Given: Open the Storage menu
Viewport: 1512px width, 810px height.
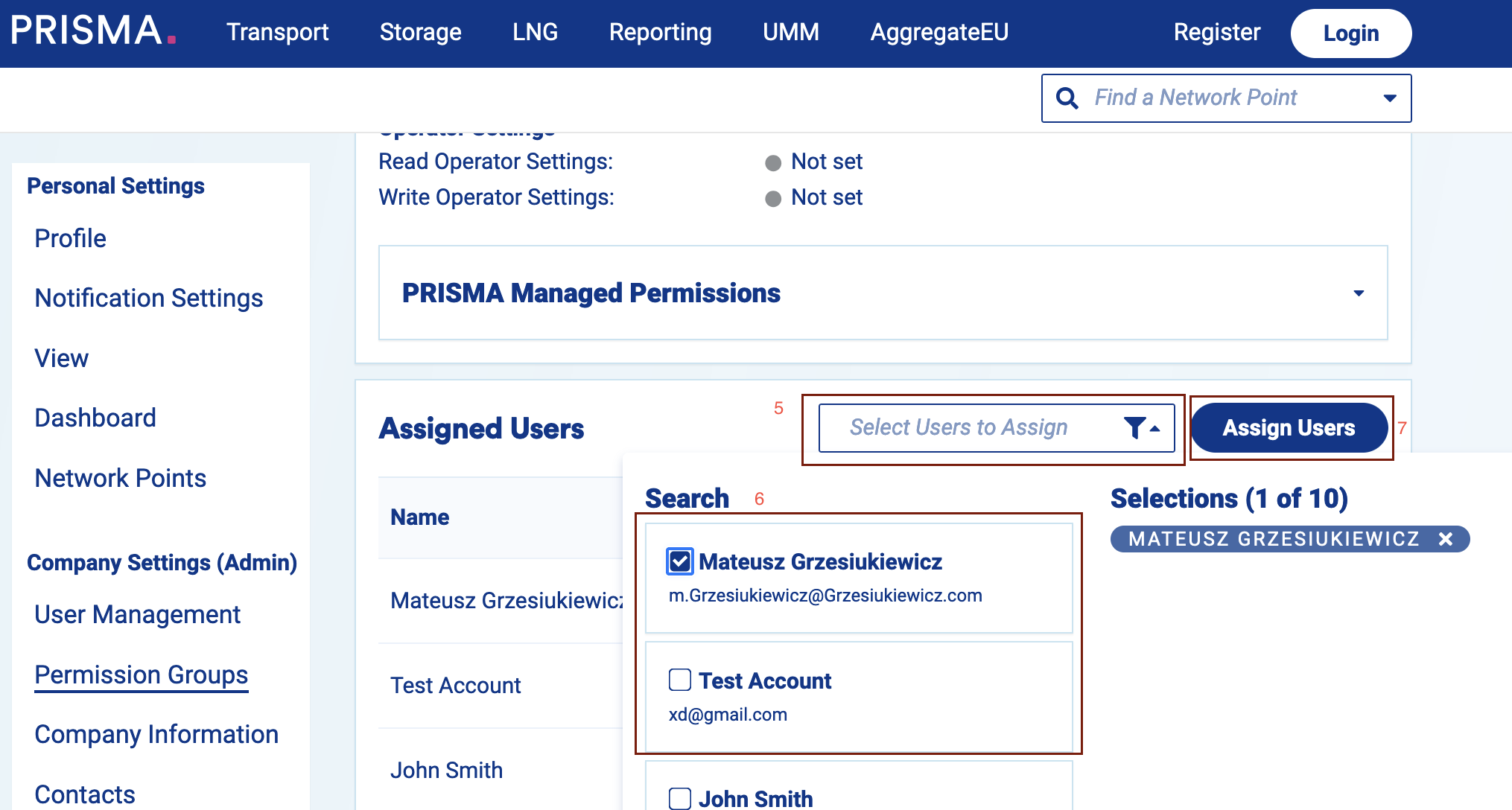Looking at the screenshot, I should (x=420, y=32).
